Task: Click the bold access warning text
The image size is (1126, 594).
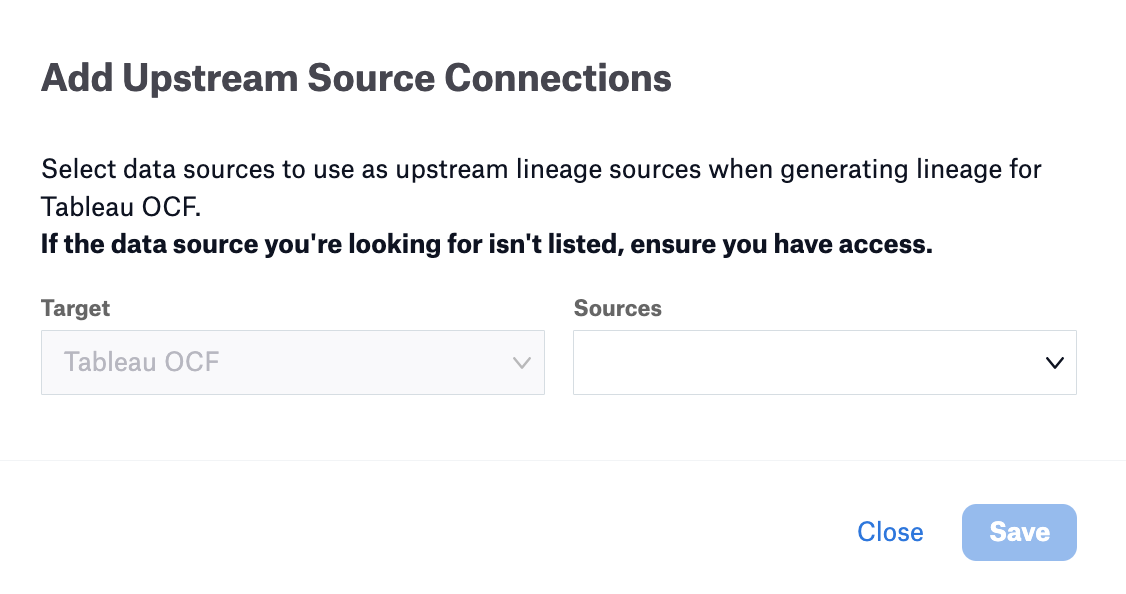Action: 487,244
